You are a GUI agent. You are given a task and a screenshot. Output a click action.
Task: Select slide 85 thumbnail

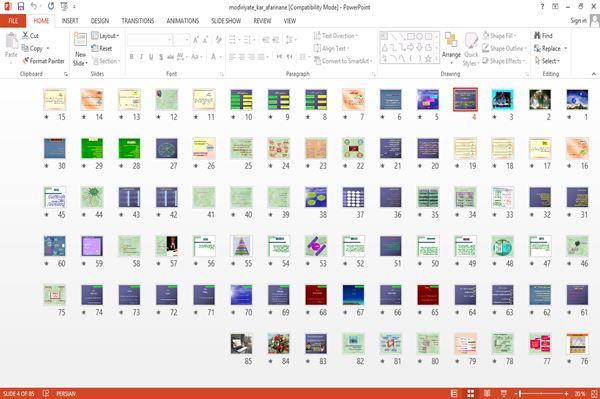241,344
